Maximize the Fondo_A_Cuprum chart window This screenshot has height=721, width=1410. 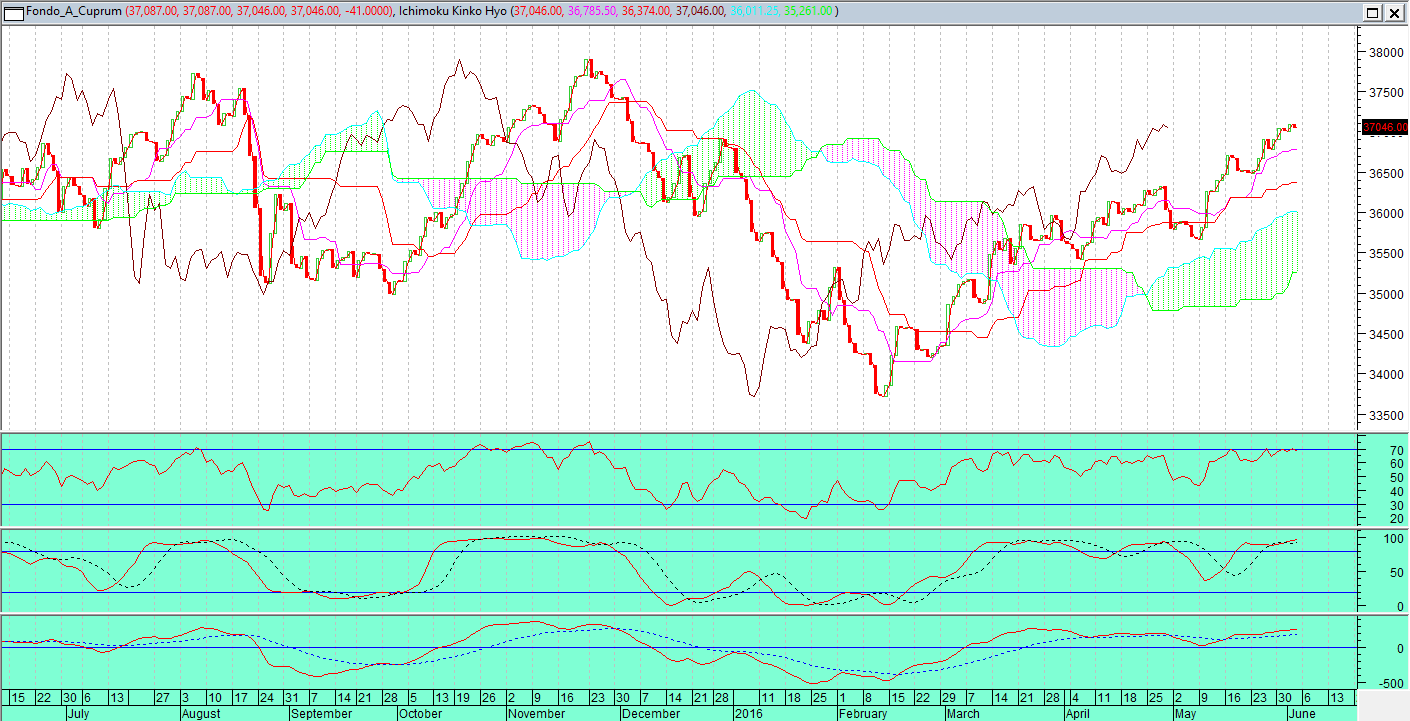point(1373,11)
